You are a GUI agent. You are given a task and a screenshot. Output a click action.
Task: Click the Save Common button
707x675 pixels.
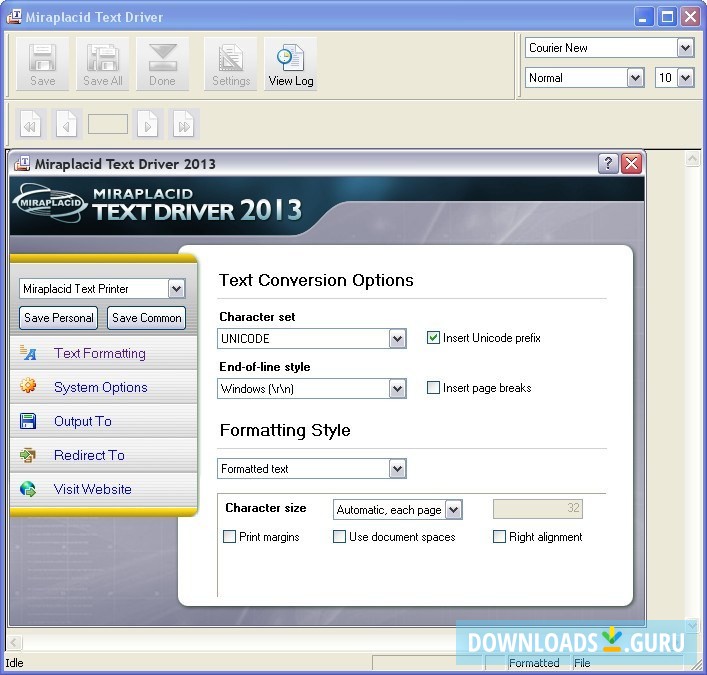(147, 318)
